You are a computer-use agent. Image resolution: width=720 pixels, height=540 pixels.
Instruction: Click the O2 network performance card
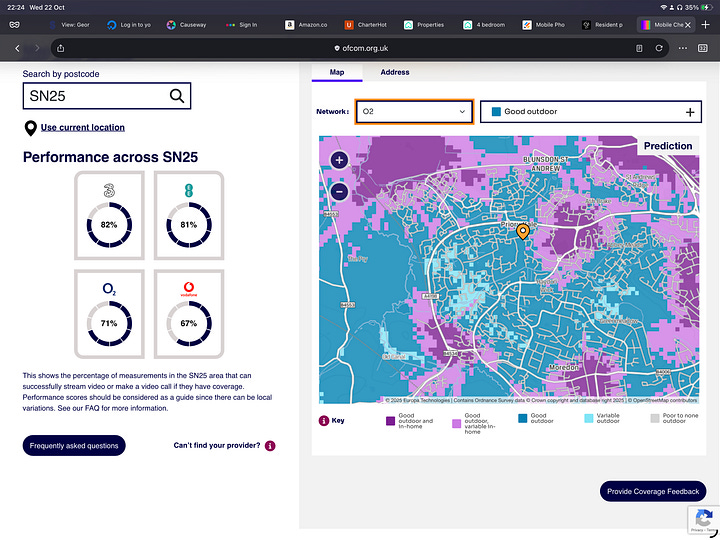coord(109,314)
